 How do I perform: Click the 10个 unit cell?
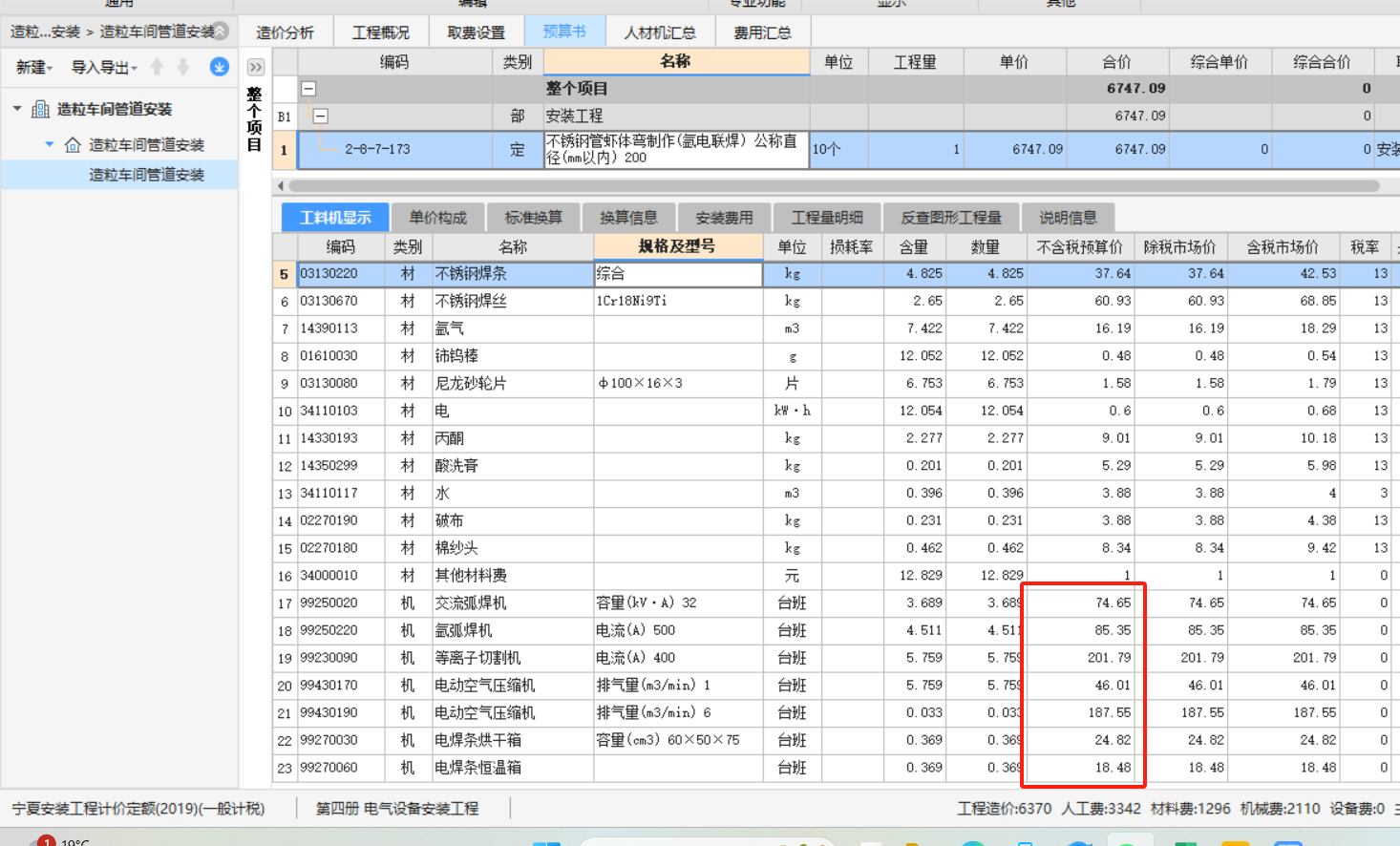pyautogui.click(x=838, y=150)
